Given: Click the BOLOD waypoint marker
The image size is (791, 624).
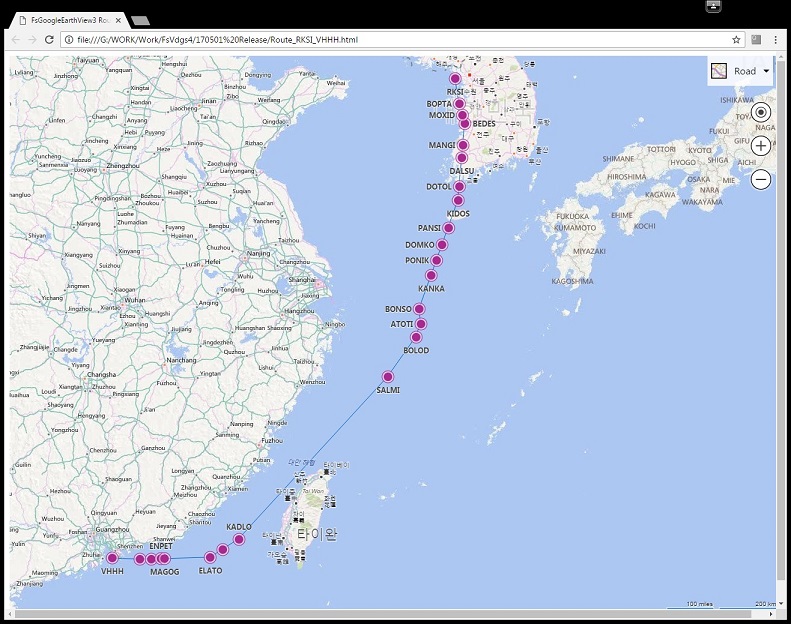Looking at the screenshot, I should pos(416,337).
